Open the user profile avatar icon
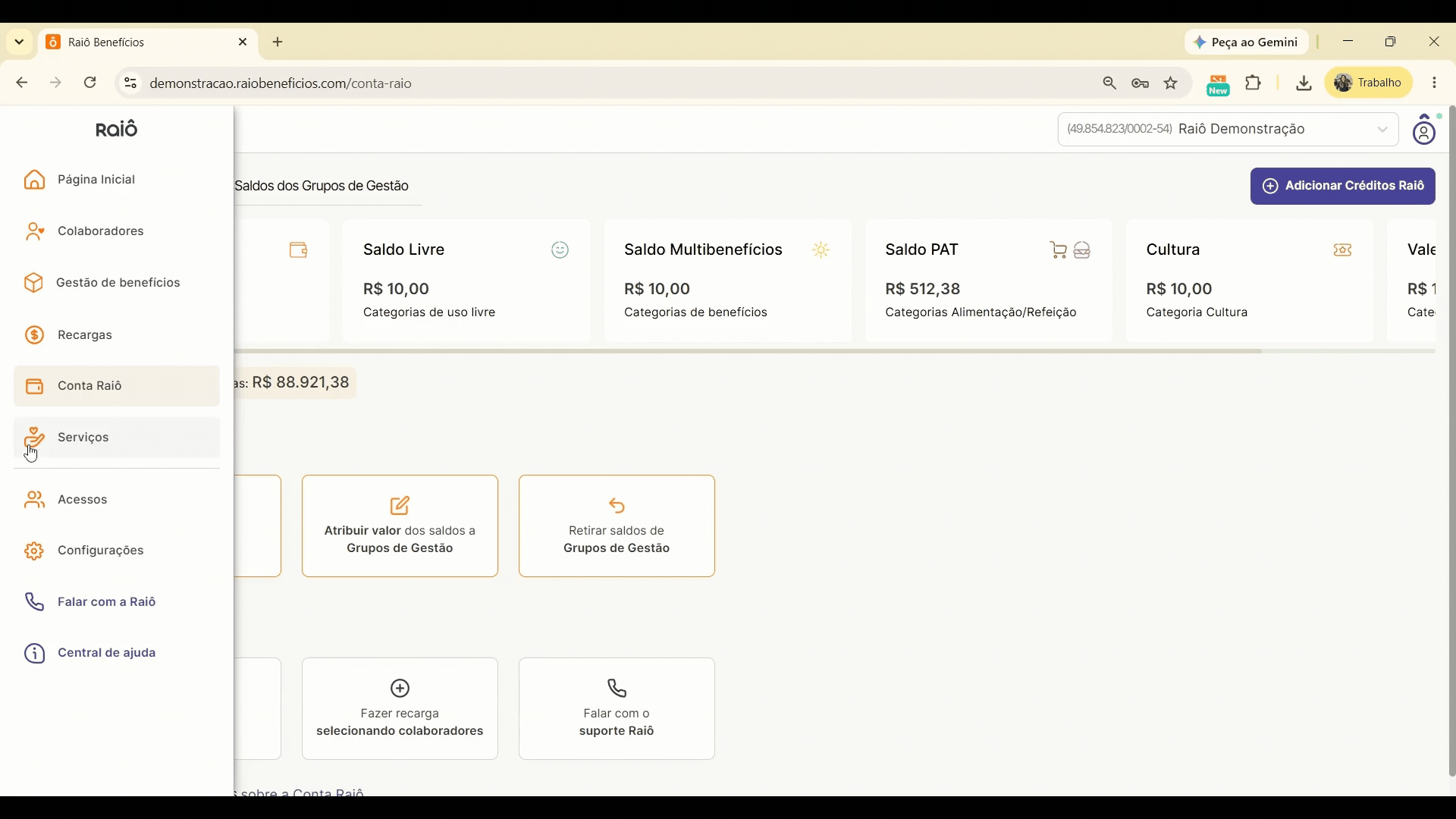Screen dimensions: 1456x819 tap(1425, 131)
